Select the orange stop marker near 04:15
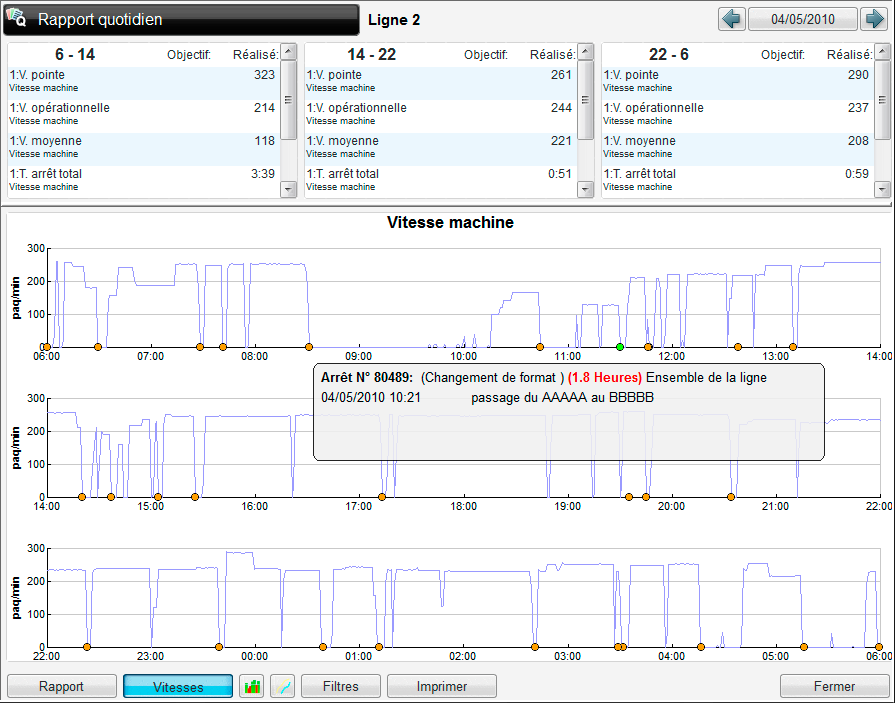Screen dimensions: 895x703 click(701, 647)
